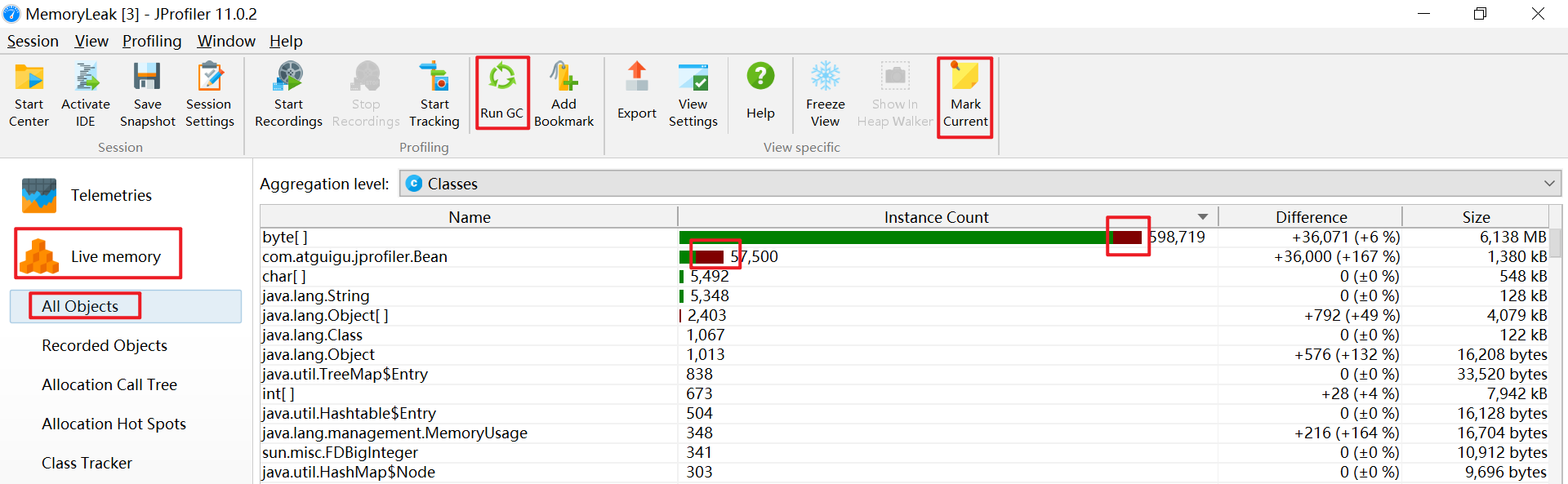Screen dimensions: 1568x484
Task: Select the java.lang.Object[ ] row
Action: tap(904, 315)
